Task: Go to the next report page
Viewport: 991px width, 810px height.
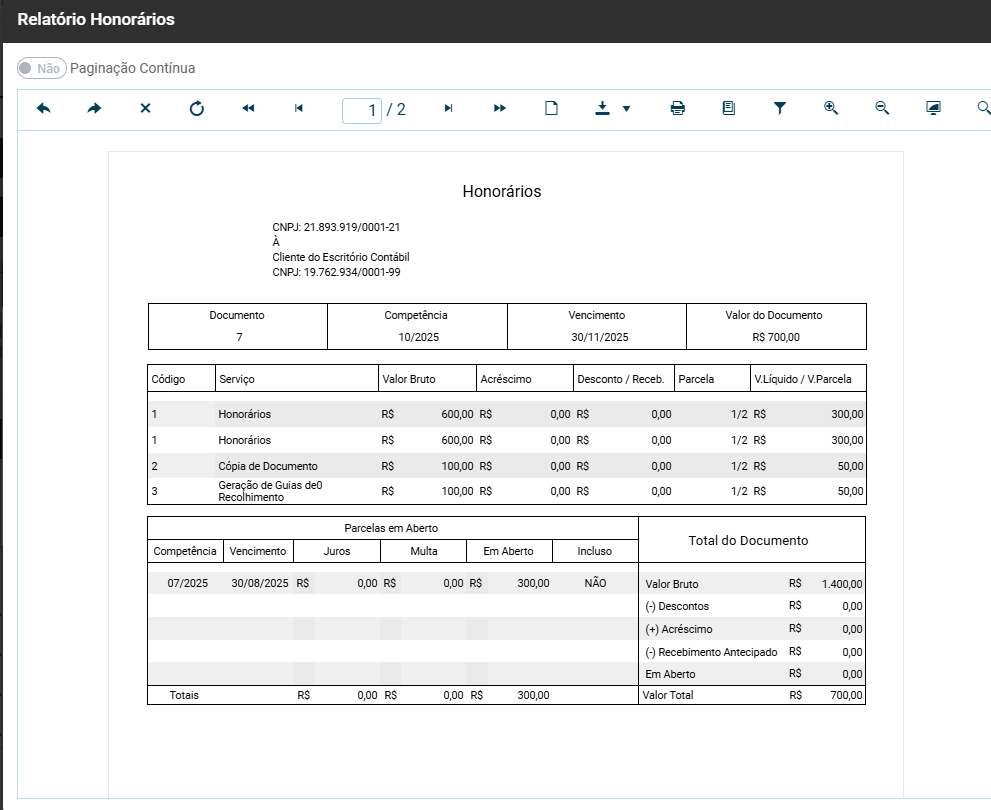Action: (448, 108)
